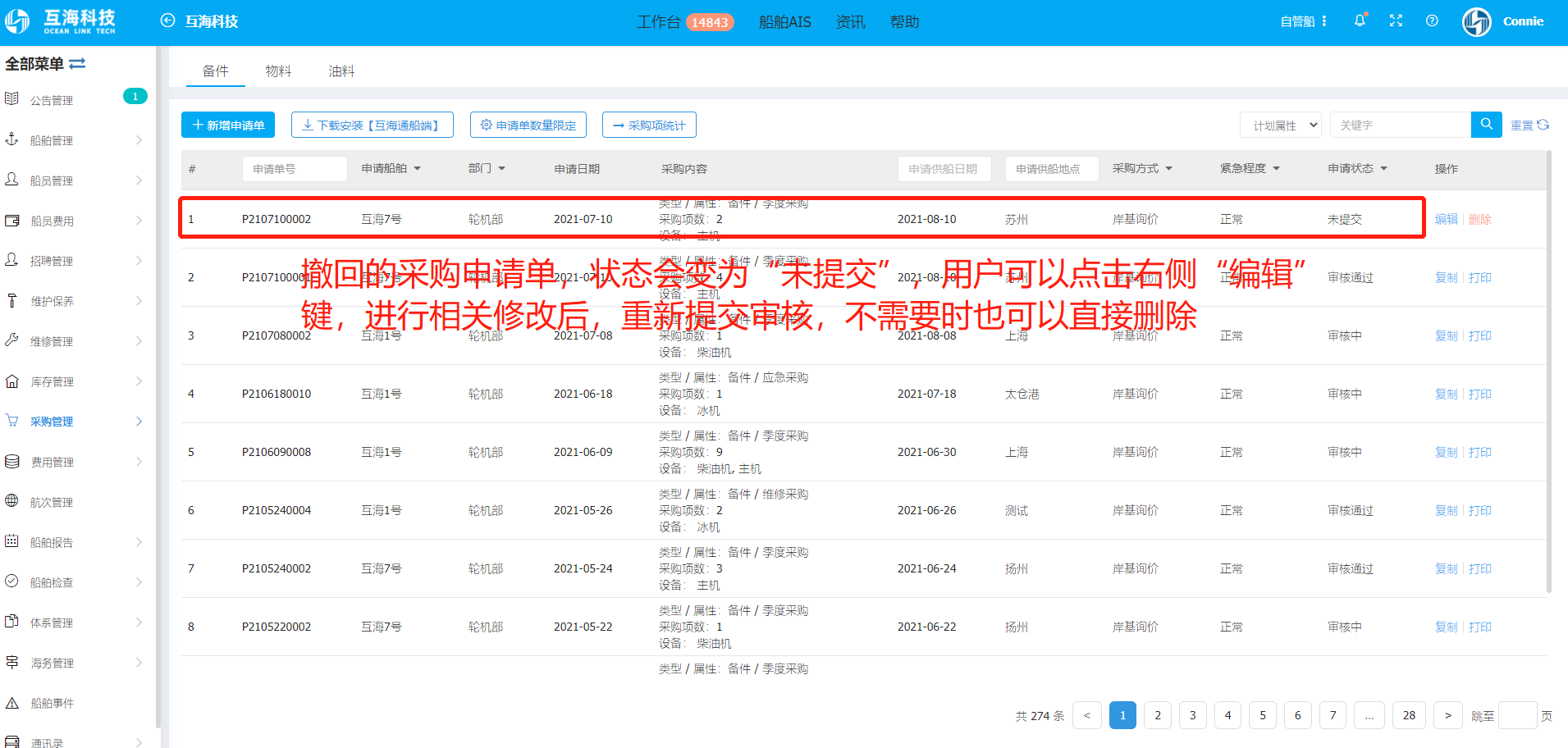Open 船舶AIS in the top menu

784,22
